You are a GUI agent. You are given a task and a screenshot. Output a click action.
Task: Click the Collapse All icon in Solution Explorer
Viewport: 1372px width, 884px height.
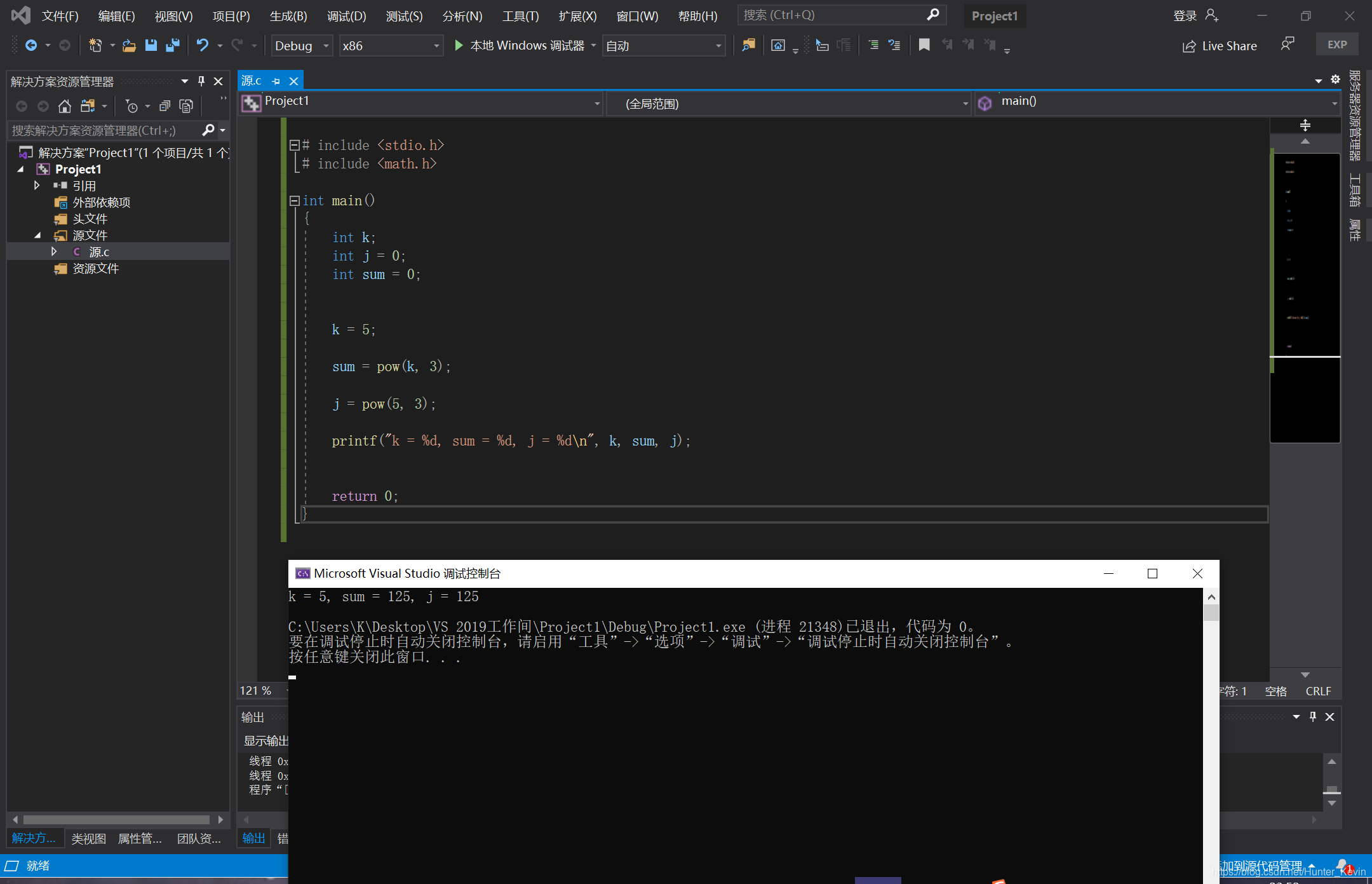point(165,106)
